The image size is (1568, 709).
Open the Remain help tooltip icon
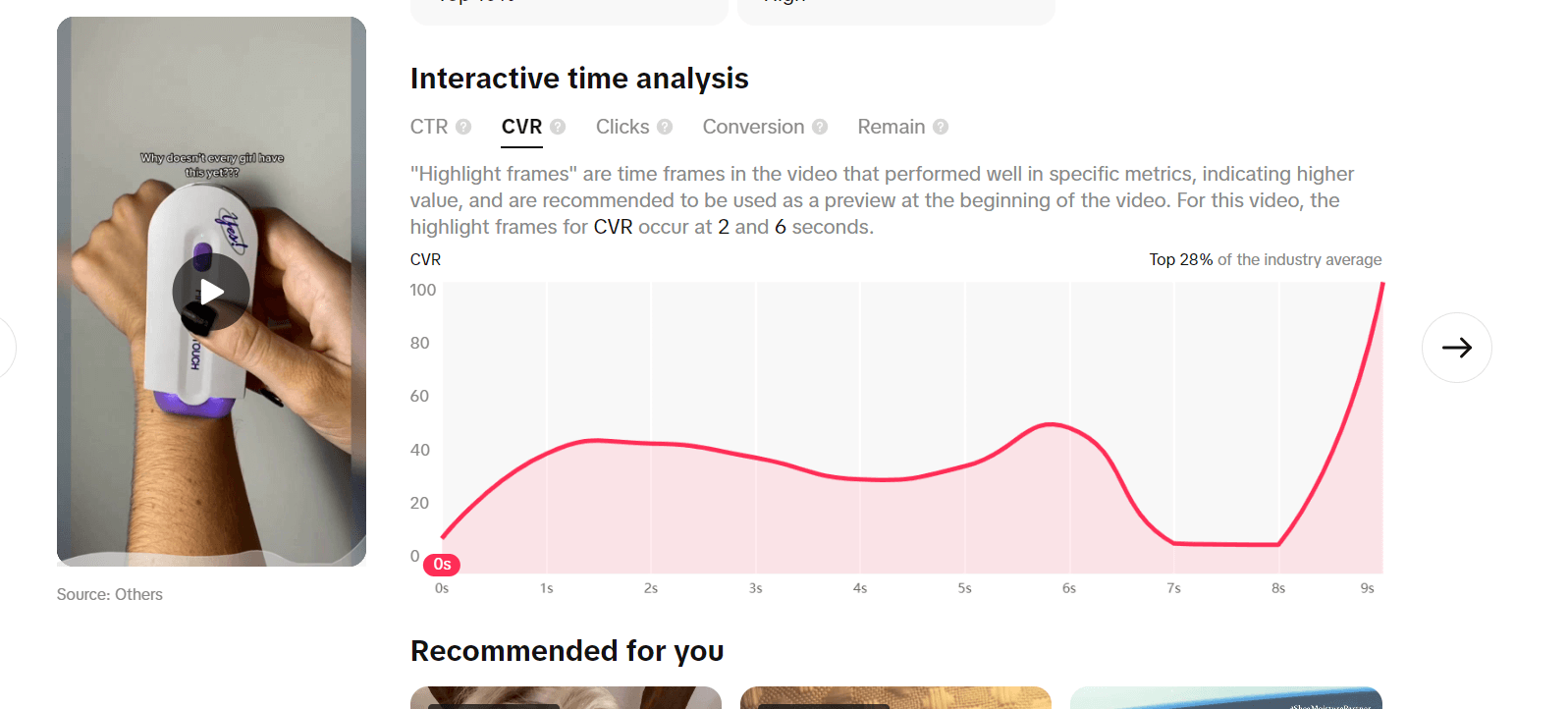941,127
